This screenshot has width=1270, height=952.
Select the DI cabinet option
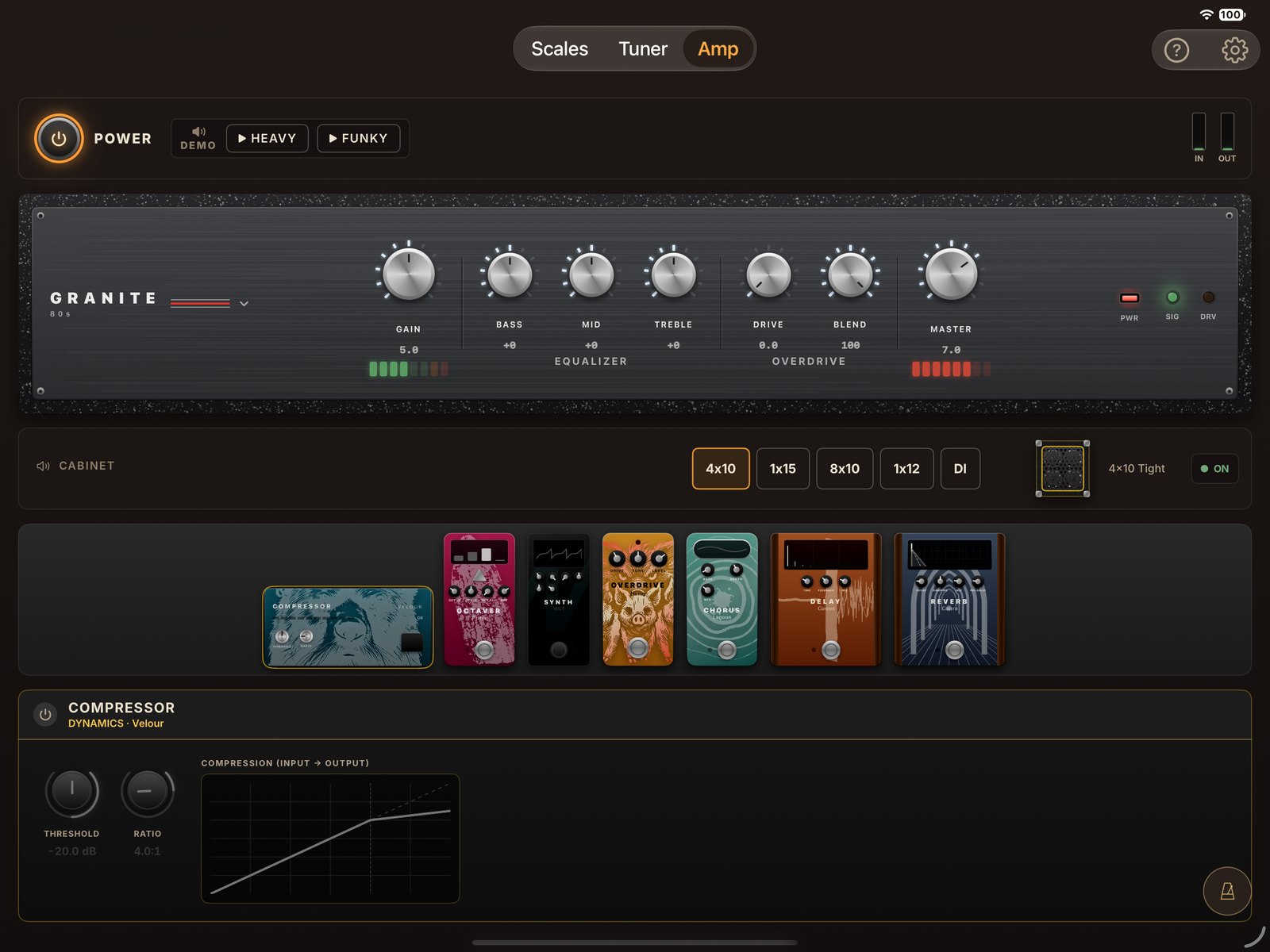point(960,469)
